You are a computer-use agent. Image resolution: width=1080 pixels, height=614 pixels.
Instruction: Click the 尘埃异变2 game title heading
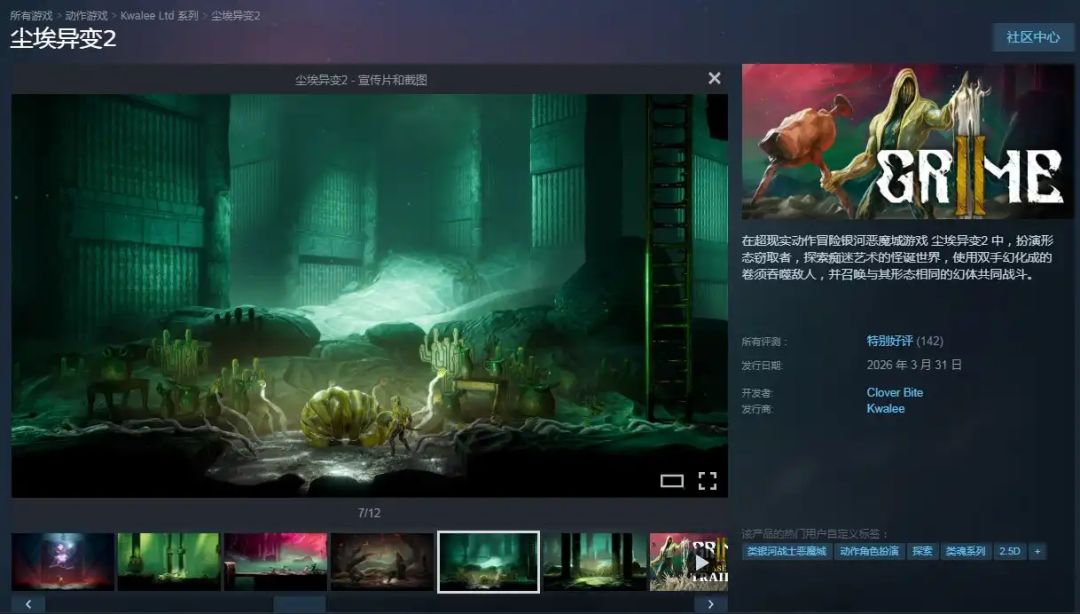tap(63, 39)
